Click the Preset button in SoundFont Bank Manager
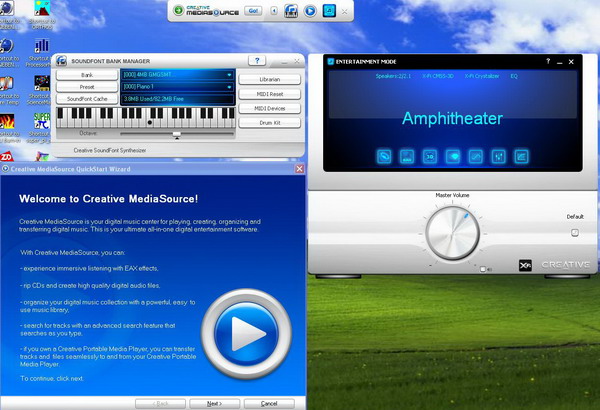The height and width of the screenshot is (410, 600). point(87,87)
